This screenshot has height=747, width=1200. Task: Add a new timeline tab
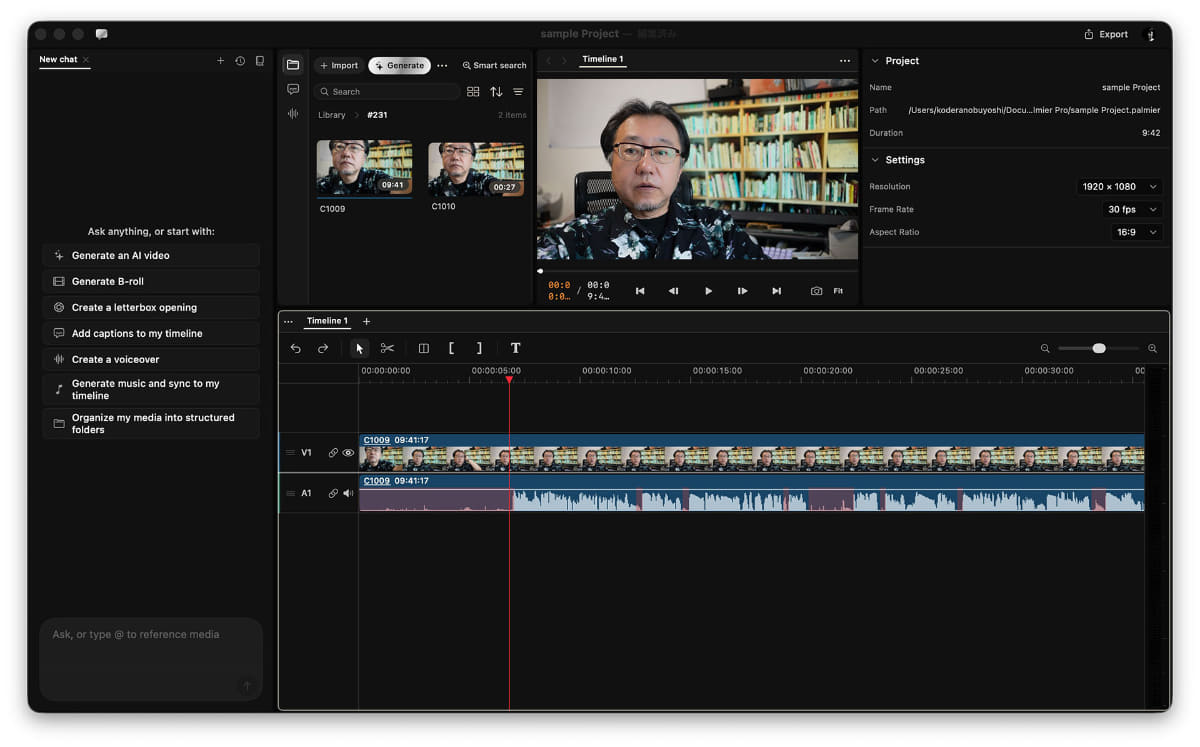coord(366,321)
